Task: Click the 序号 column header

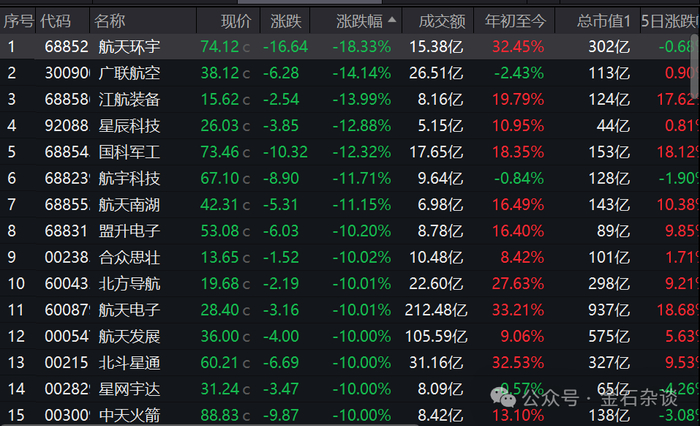Action: pos(19,20)
